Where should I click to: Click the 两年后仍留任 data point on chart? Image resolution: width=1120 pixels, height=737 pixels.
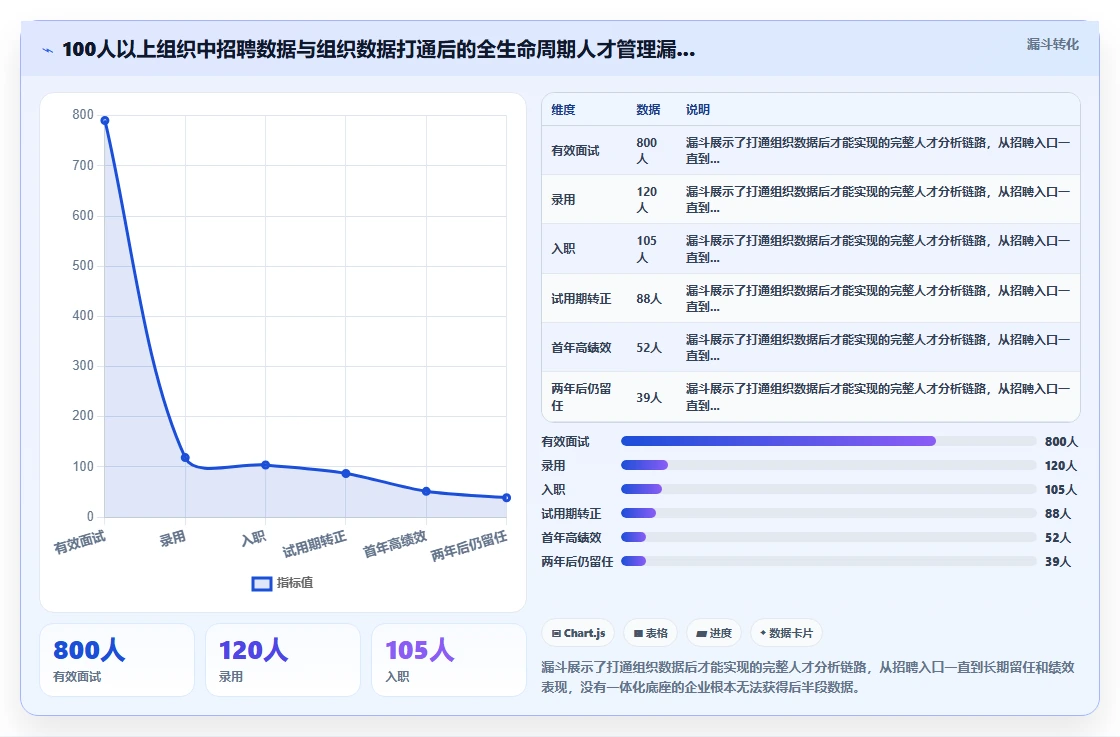[506, 498]
